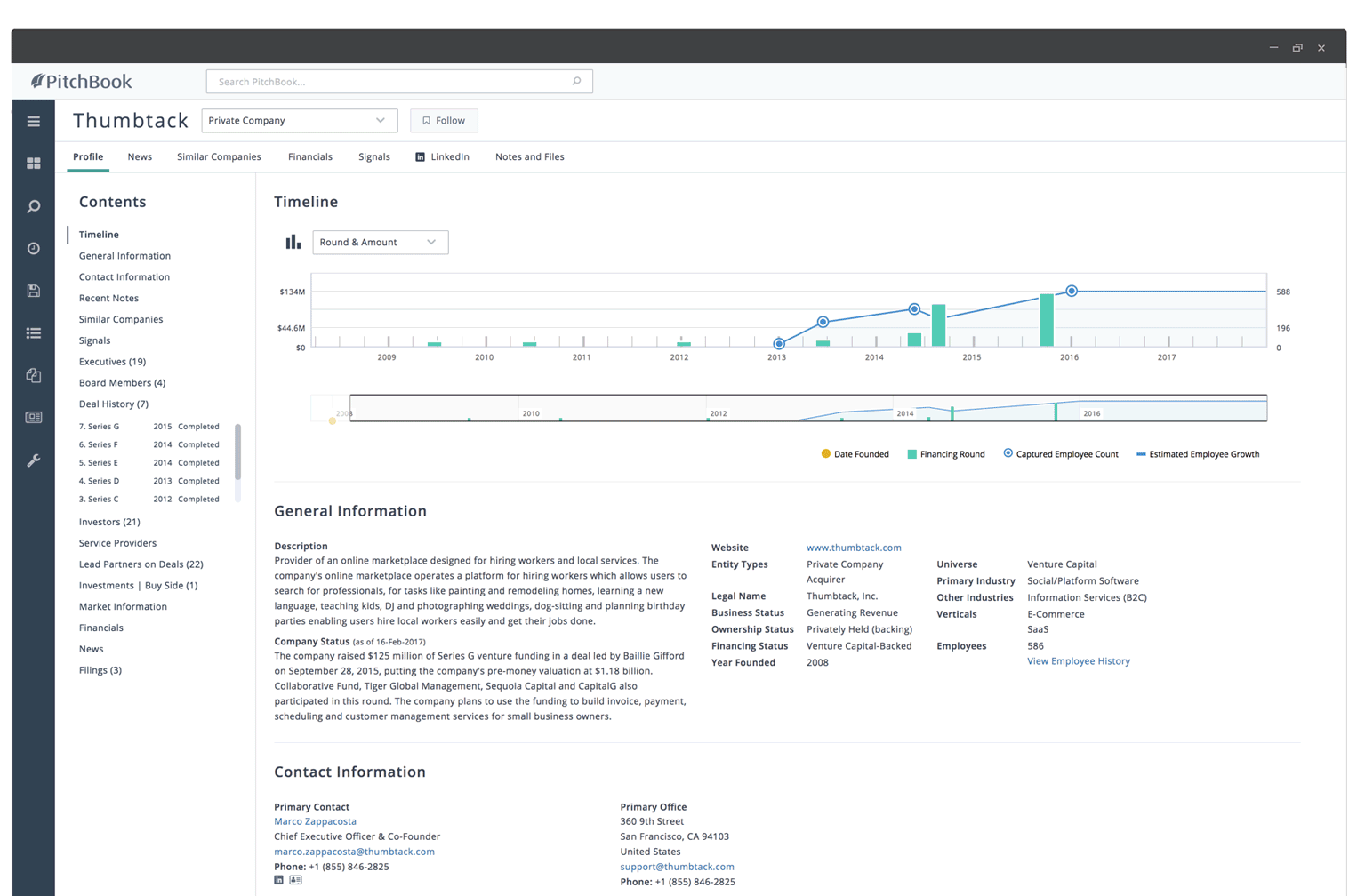Click the magnifier icon in the search box

576,81
